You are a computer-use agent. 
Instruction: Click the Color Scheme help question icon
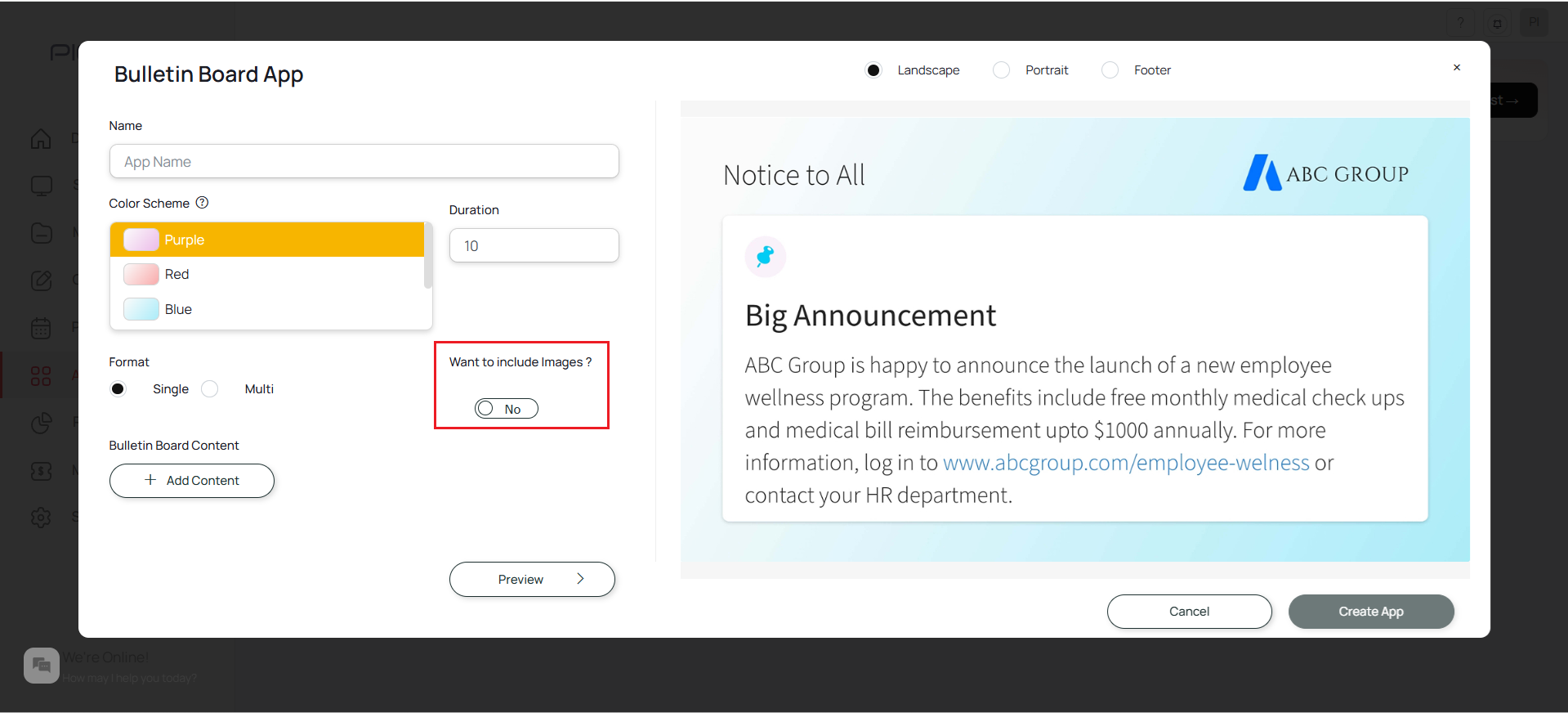202,203
